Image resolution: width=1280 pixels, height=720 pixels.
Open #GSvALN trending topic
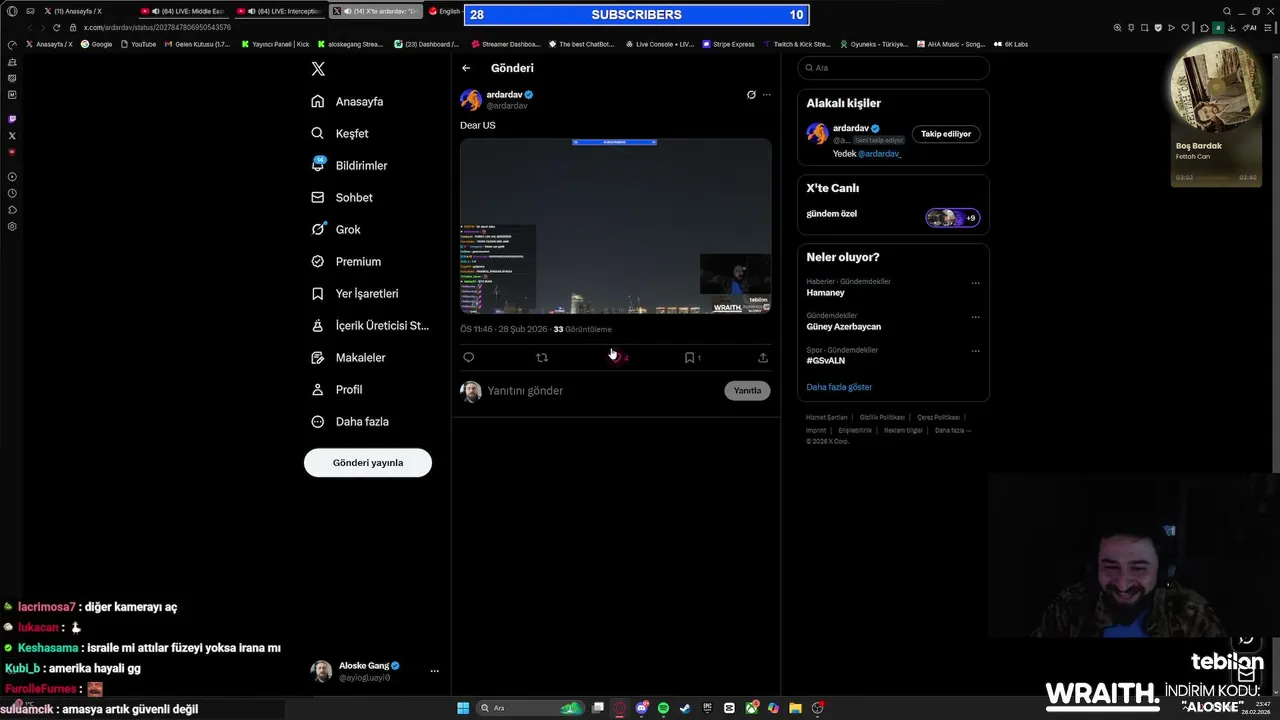(x=826, y=361)
